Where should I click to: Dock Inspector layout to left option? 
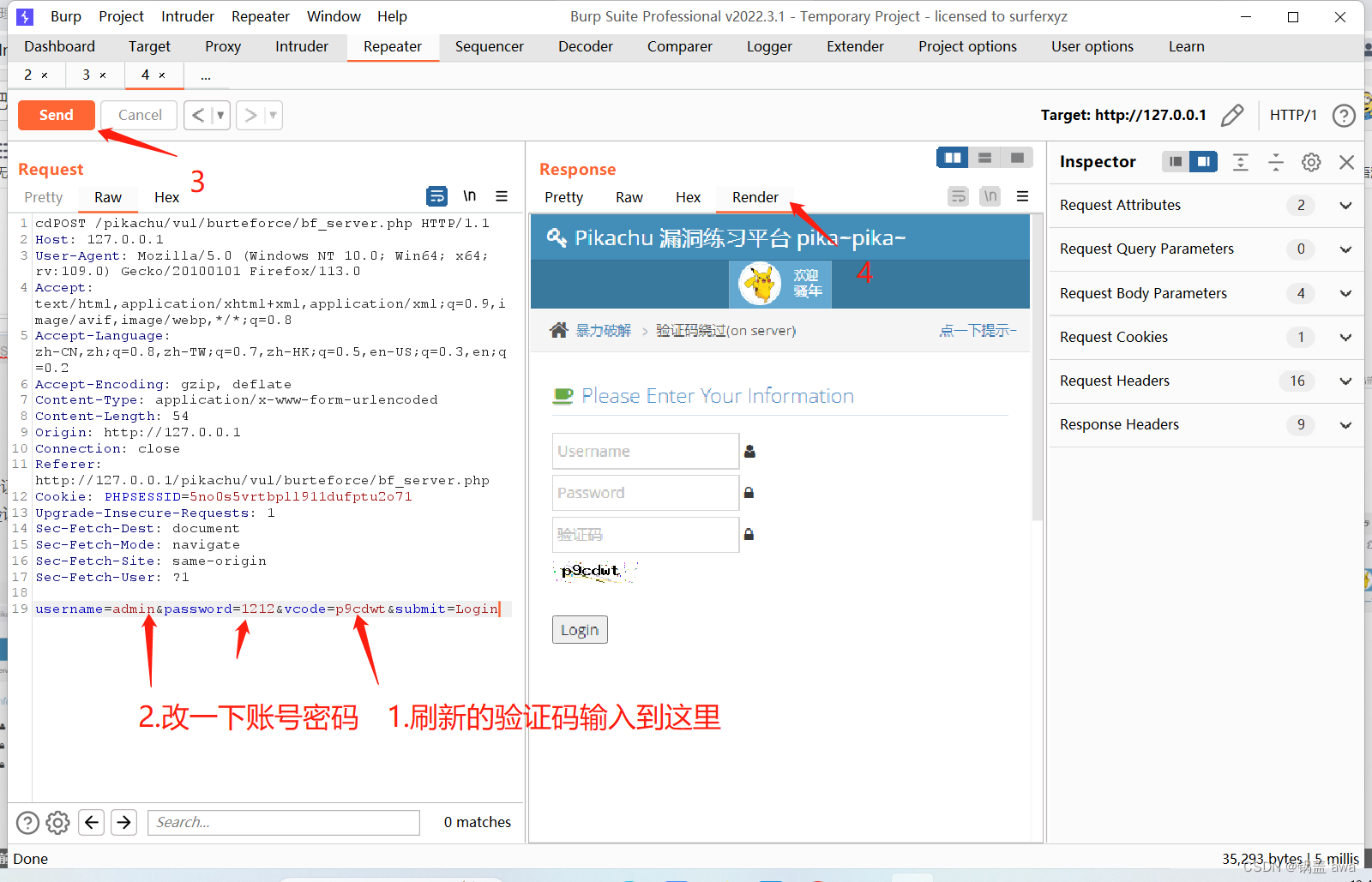[x=1176, y=161]
